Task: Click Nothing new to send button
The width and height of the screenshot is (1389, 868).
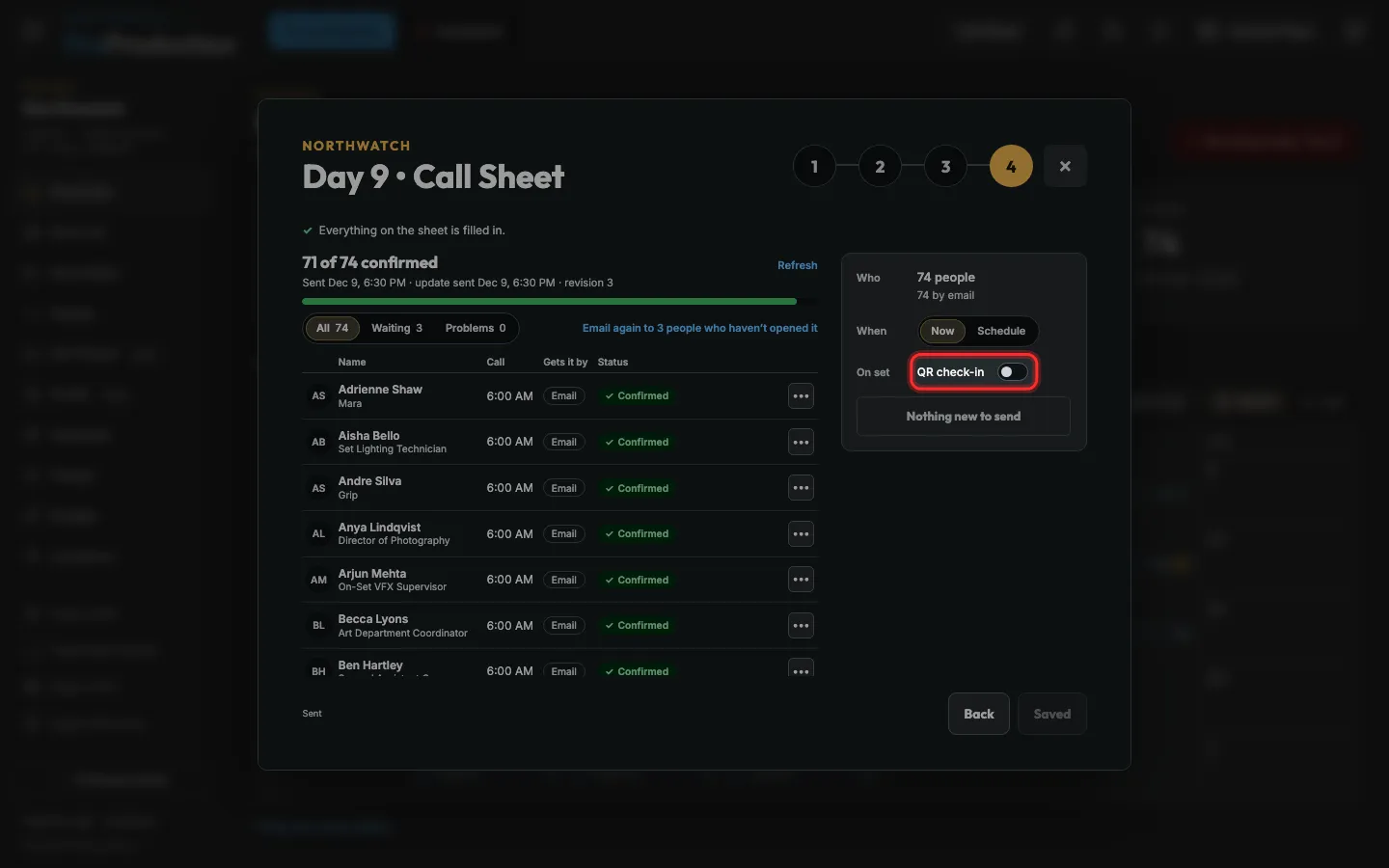Action: click(963, 417)
